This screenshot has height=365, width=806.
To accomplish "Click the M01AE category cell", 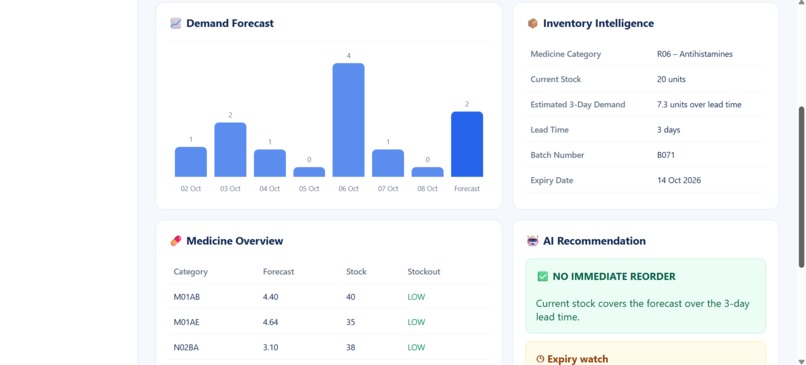I will point(186,322).
